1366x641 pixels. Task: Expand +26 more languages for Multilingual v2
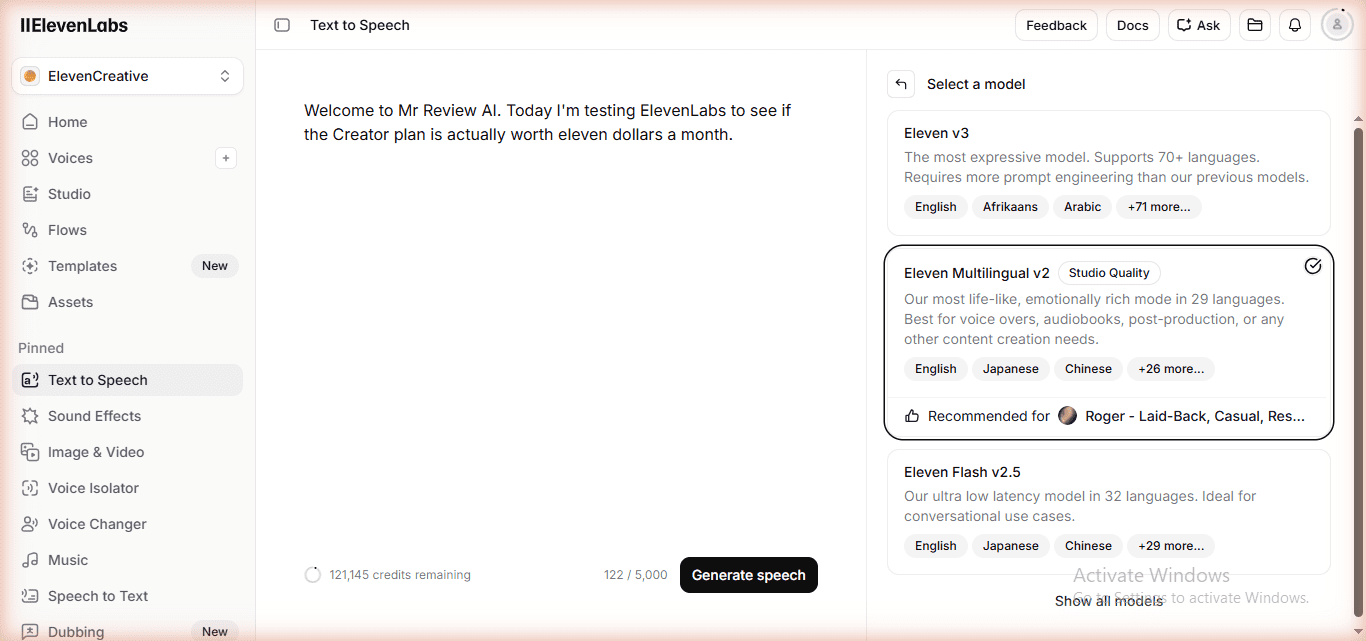[x=1171, y=369]
